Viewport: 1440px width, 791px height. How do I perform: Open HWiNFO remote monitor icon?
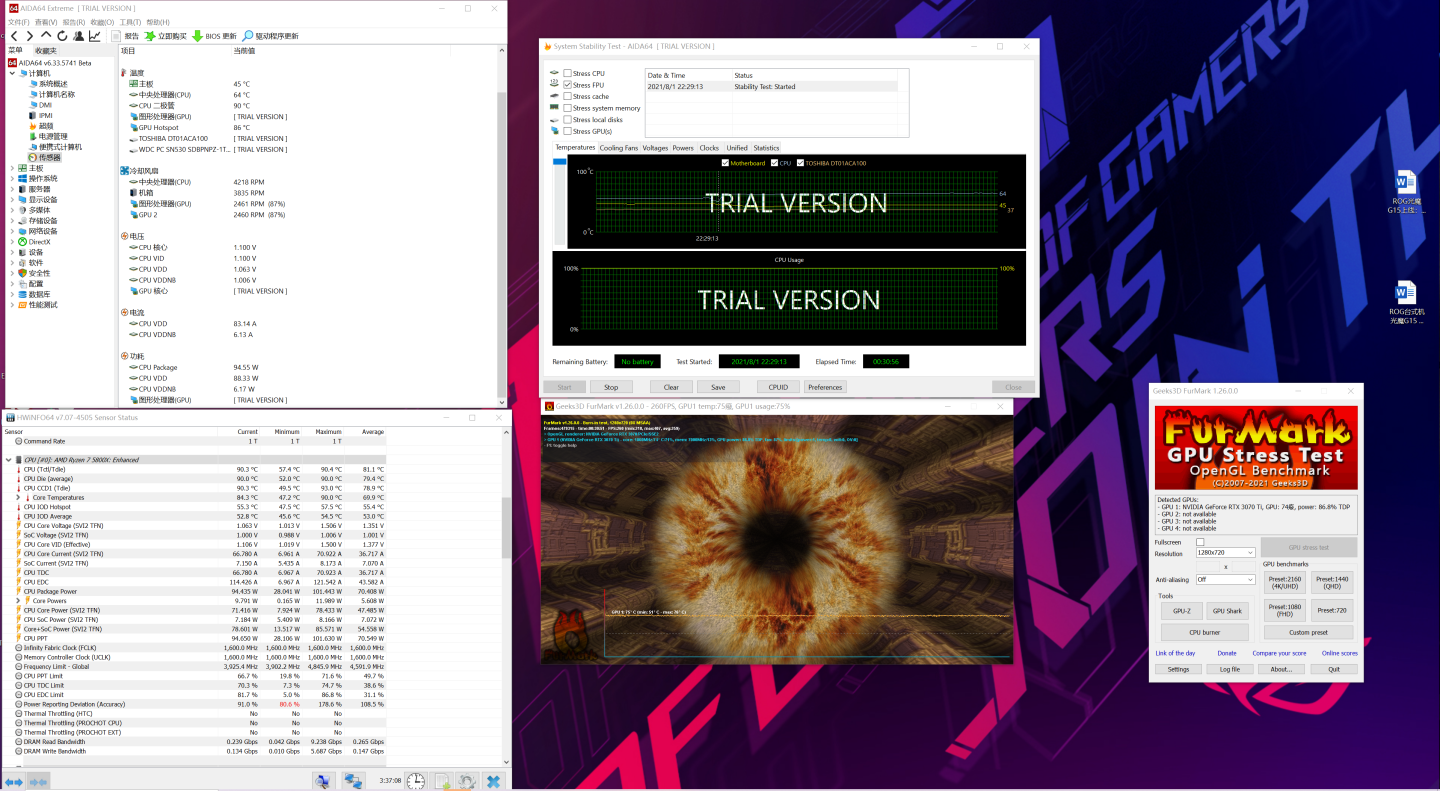point(323,781)
